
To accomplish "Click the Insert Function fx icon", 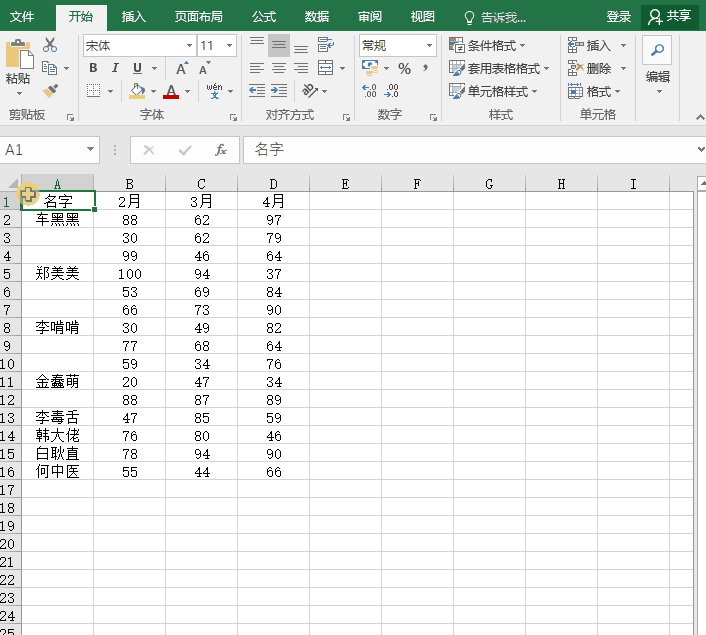I will [221, 150].
